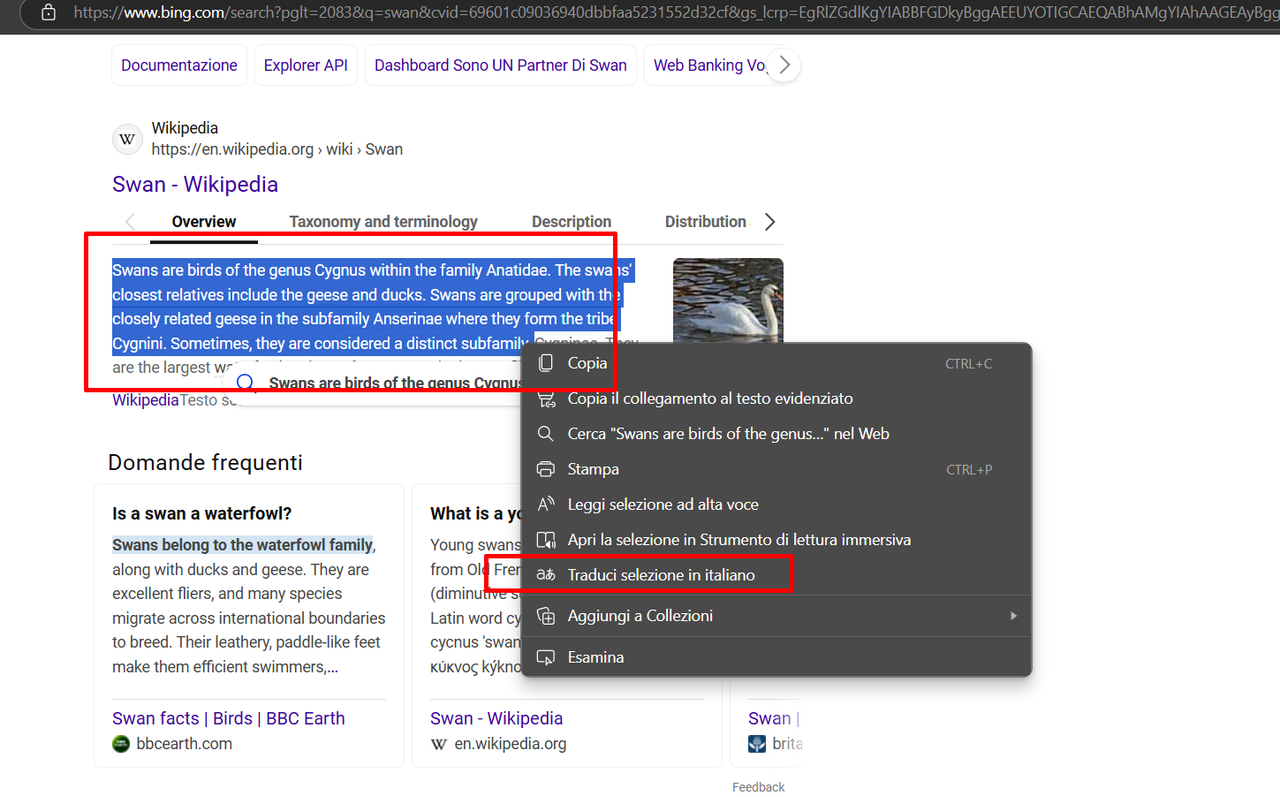
Task: Open Taxonomy and terminology tab
Action: pyautogui.click(x=383, y=222)
